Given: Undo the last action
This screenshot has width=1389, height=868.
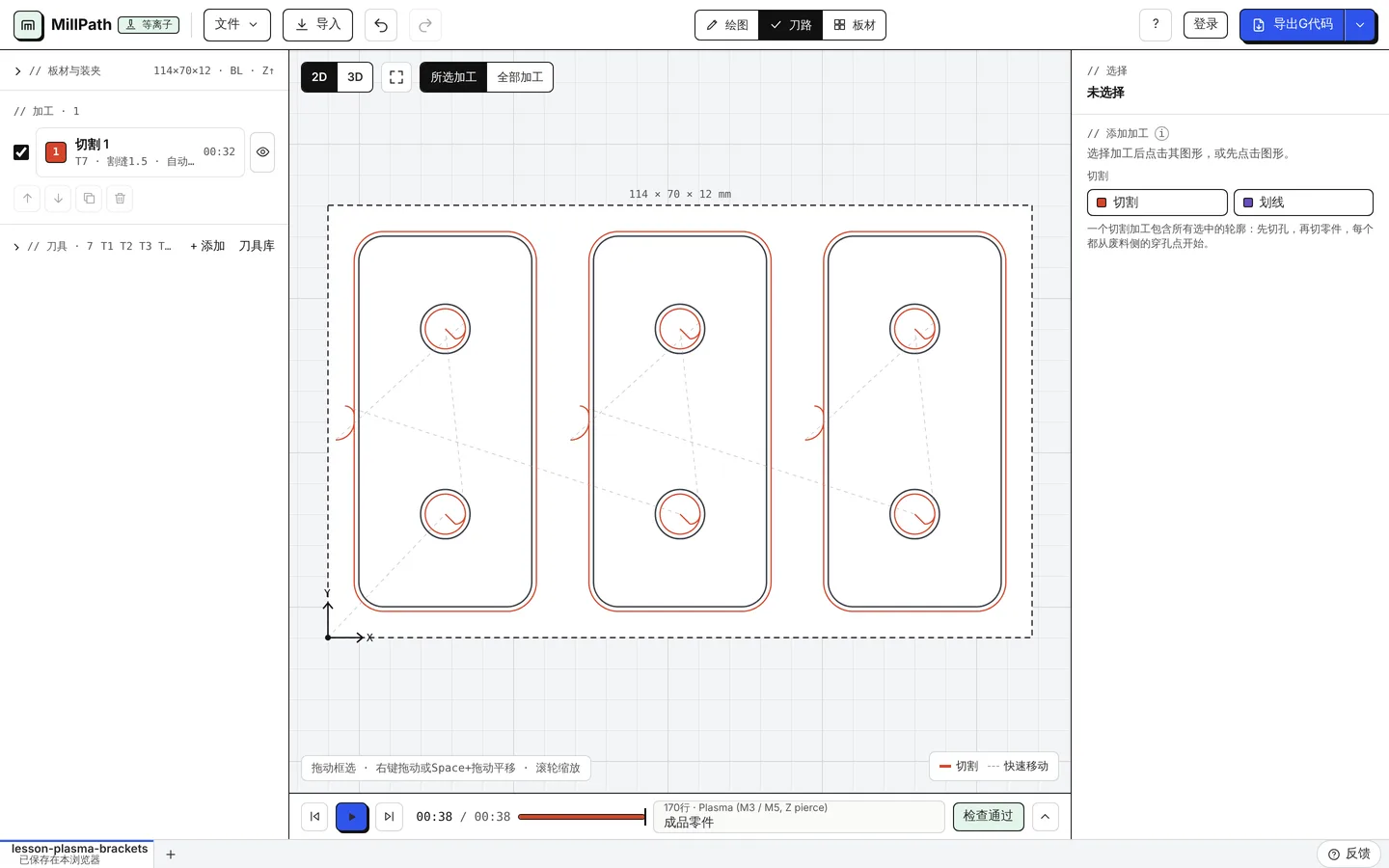Looking at the screenshot, I should [381, 25].
